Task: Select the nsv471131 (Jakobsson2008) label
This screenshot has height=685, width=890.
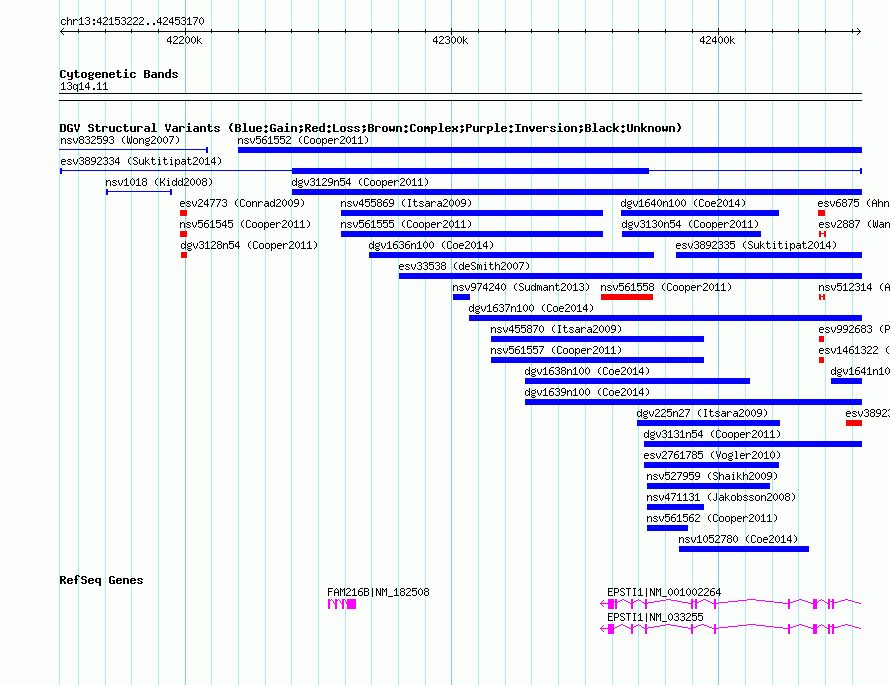Action: tap(721, 497)
